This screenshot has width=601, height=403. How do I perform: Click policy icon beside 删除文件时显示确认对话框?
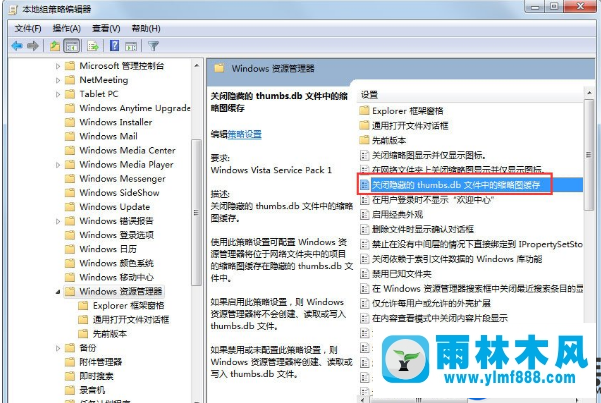[364, 230]
